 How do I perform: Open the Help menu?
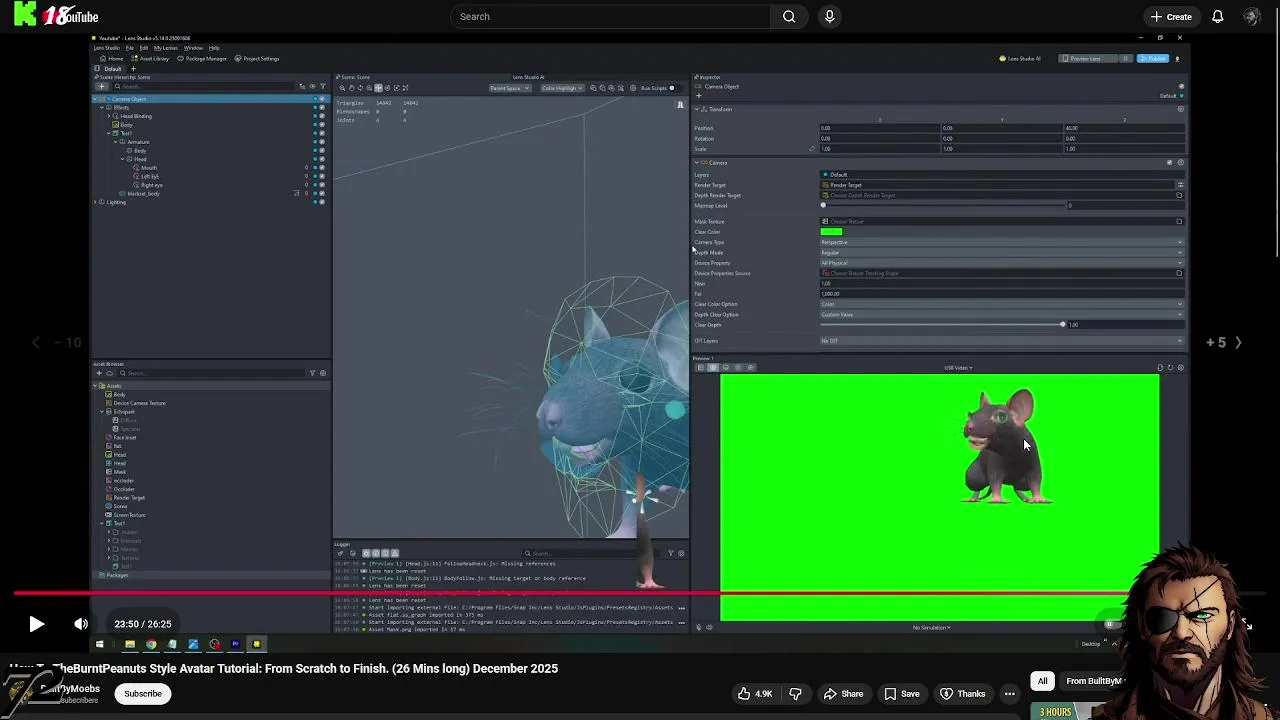point(214,48)
